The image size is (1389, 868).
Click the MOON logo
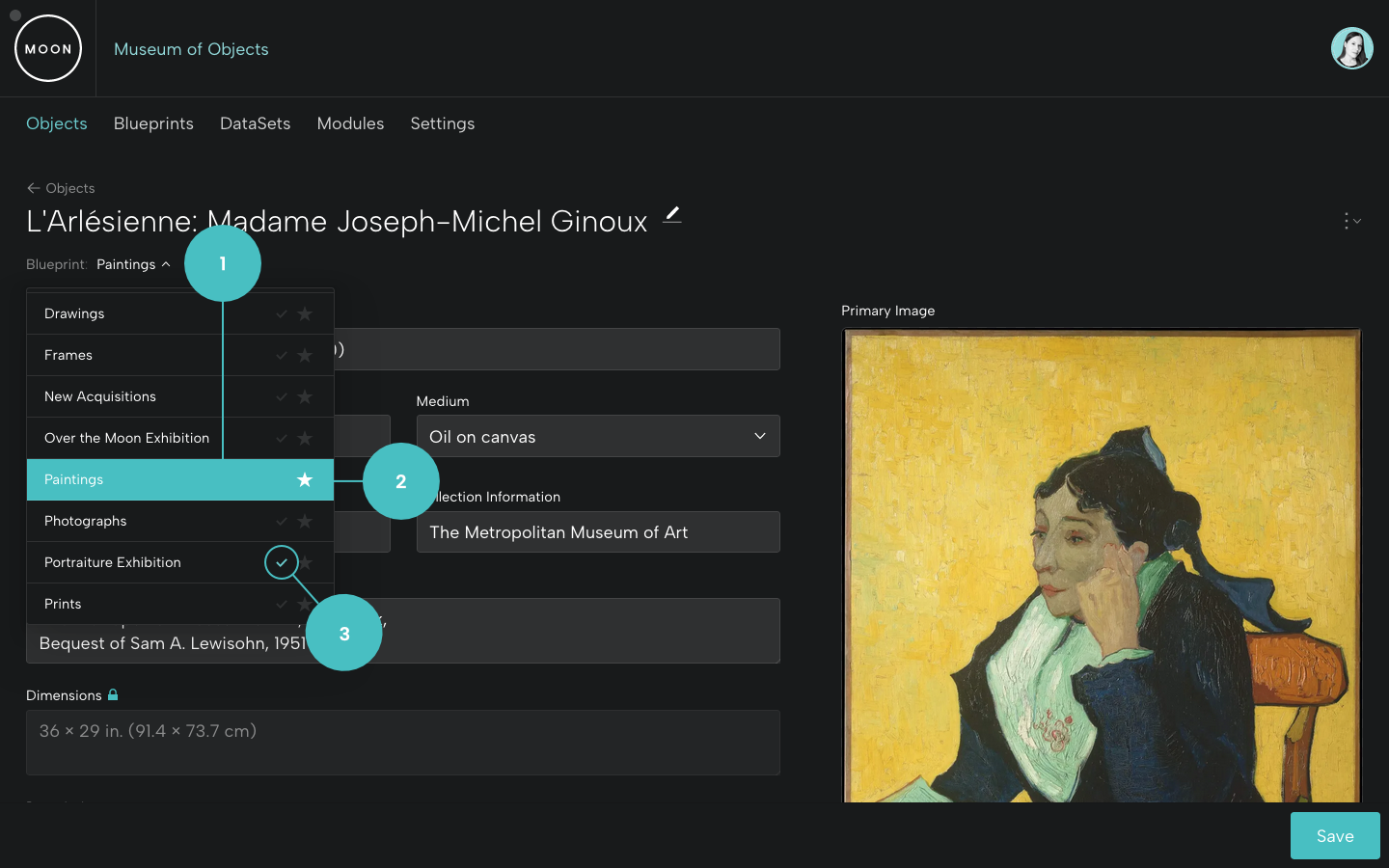(x=48, y=48)
